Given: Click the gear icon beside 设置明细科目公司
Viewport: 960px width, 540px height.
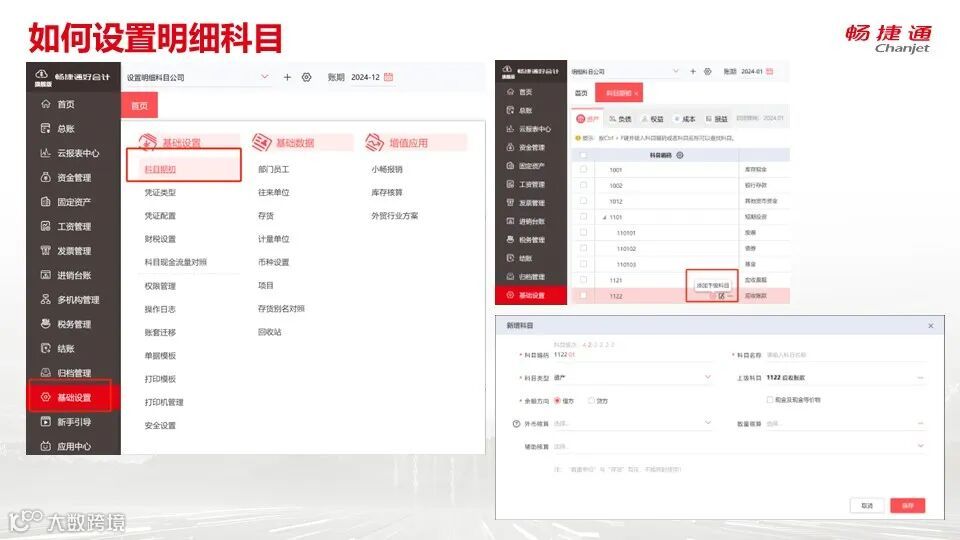Looking at the screenshot, I should click(307, 77).
